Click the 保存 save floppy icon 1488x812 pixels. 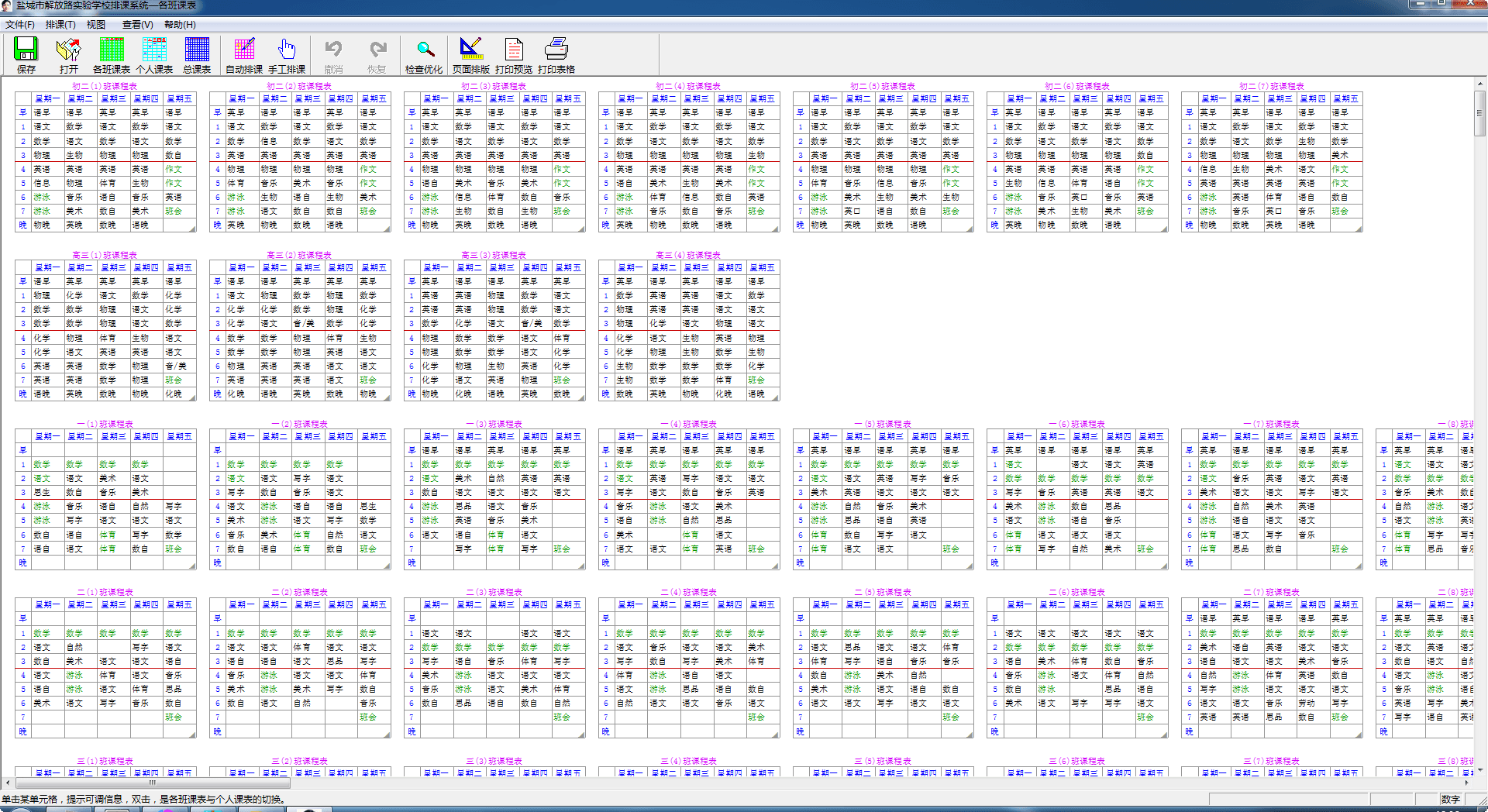(26, 54)
